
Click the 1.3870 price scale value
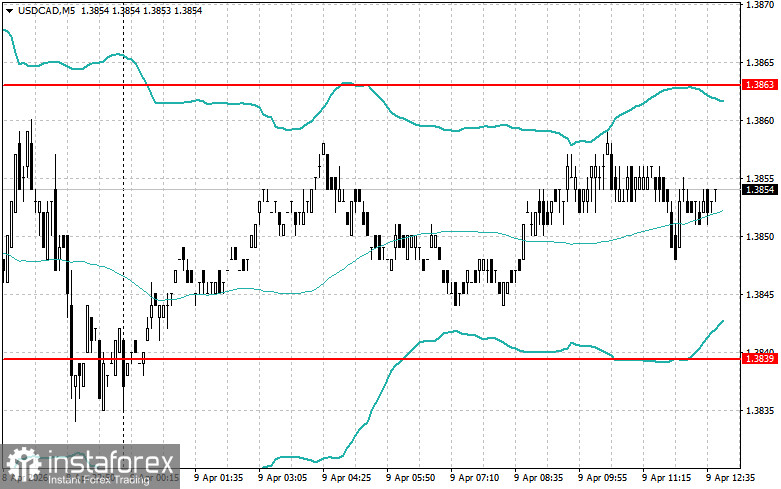coord(760,4)
